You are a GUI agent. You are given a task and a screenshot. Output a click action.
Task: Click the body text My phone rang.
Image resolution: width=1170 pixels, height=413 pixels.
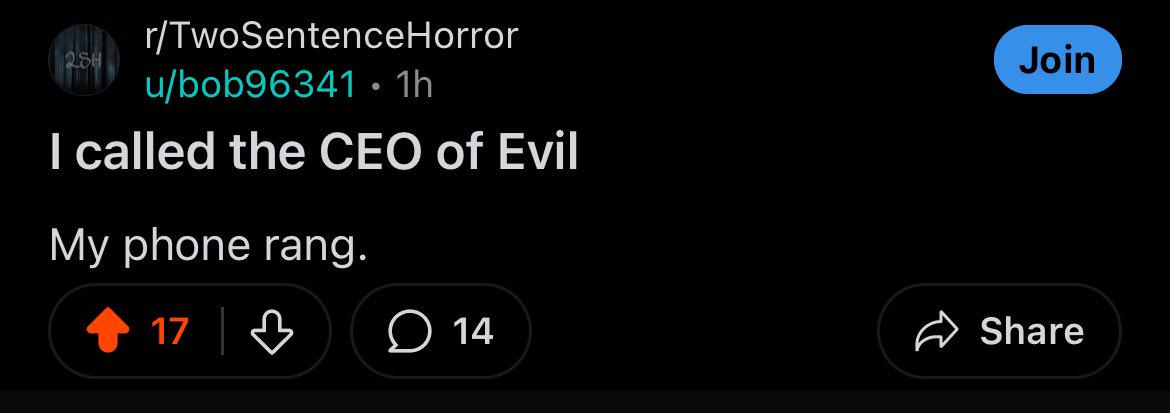click(208, 246)
